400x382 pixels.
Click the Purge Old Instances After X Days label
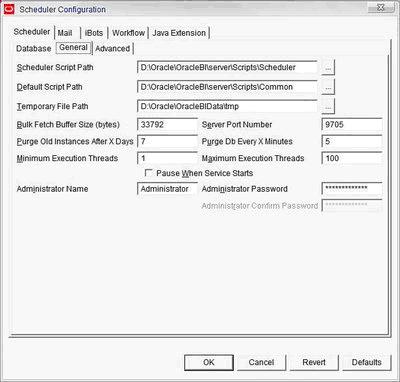[75, 141]
